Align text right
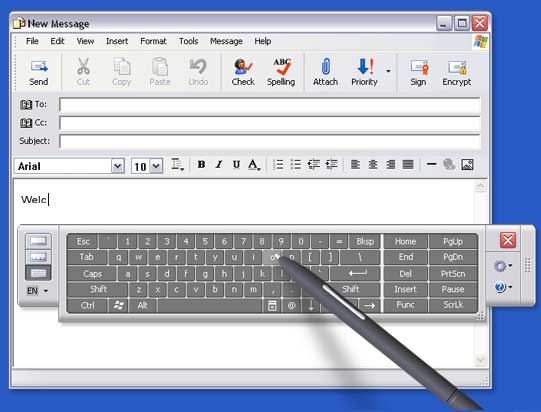The width and height of the screenshot is (541, 412). pyautogui.click(x=390, y=165)
